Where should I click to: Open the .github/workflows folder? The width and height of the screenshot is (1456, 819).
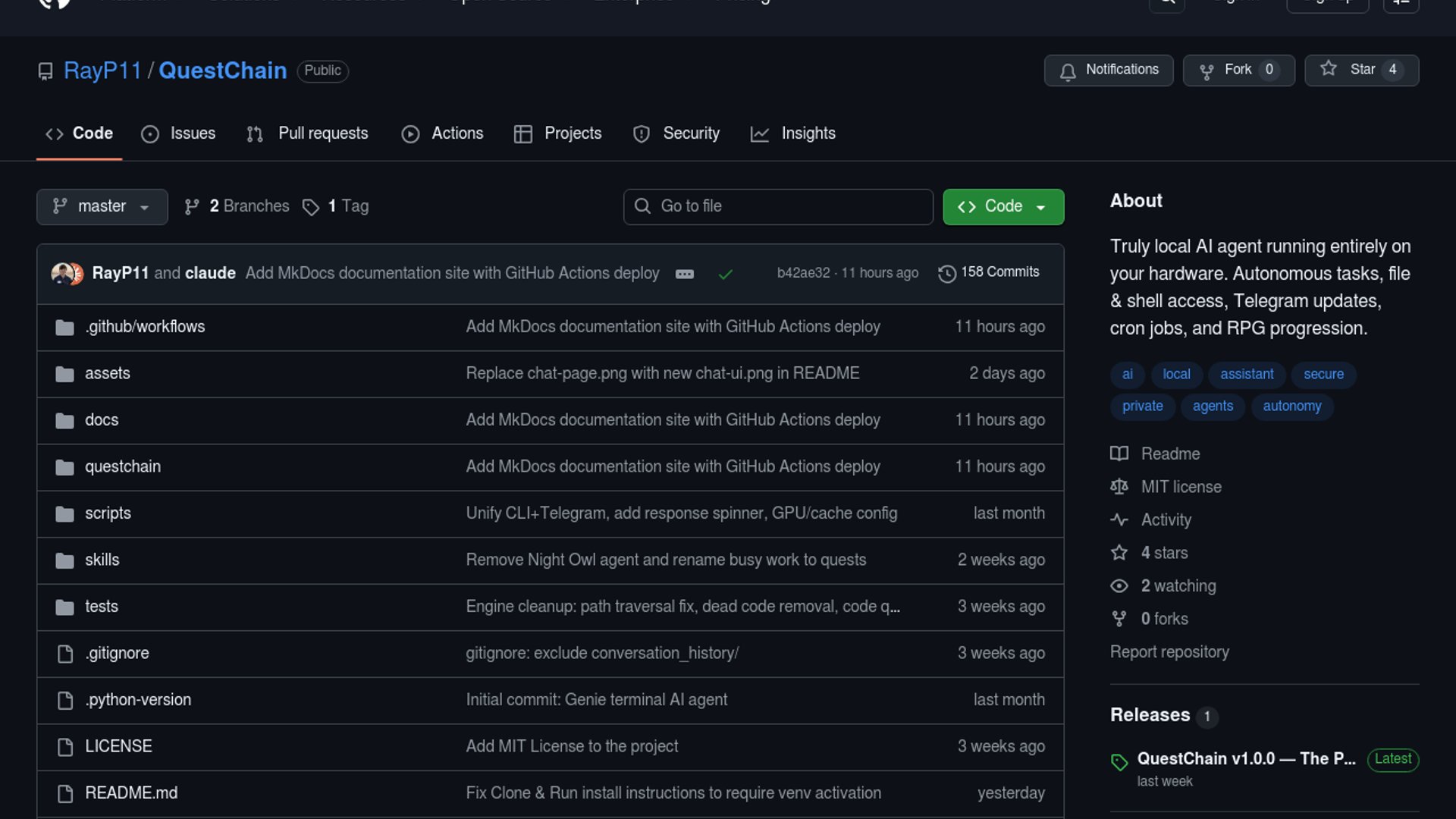(145, 327)
